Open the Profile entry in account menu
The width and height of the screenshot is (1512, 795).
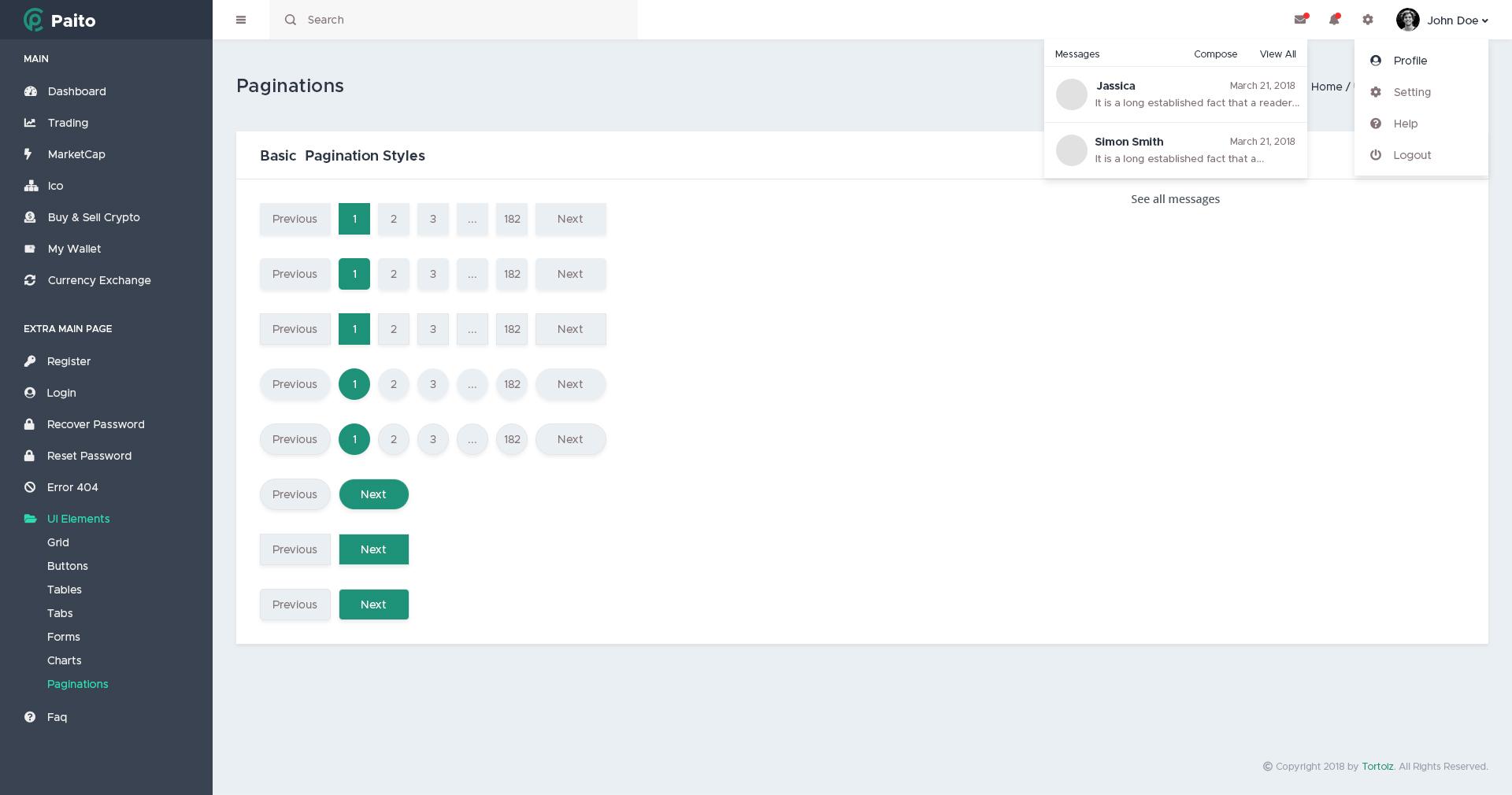pos(1410,61)
